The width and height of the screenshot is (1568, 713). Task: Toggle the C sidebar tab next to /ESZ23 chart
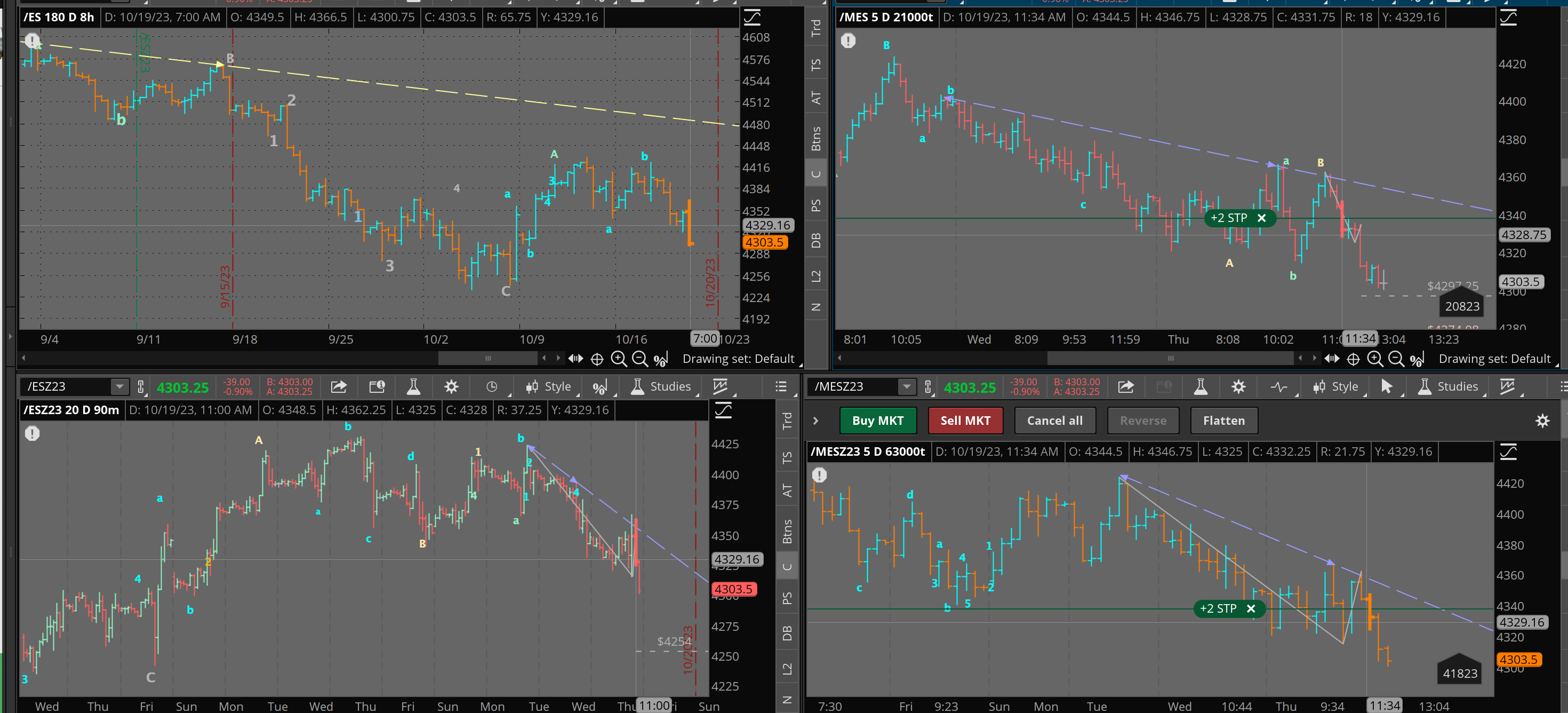[787, 567]
